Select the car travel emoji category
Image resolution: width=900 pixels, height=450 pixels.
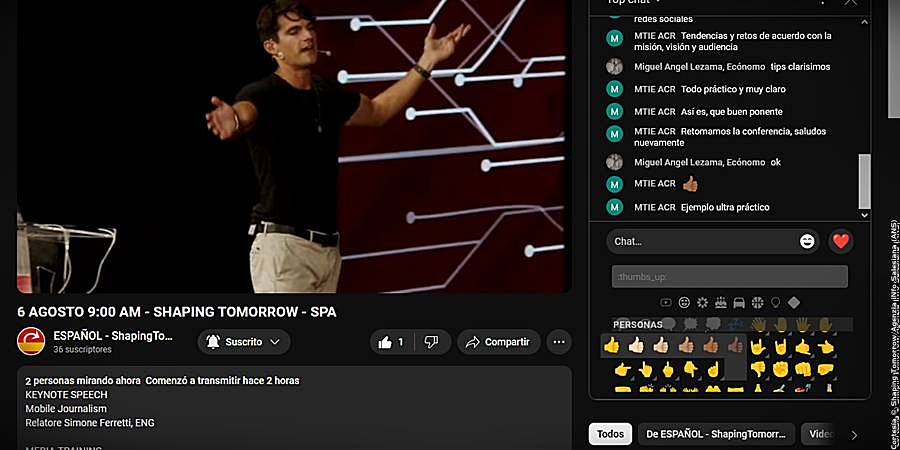click(739, 302)
